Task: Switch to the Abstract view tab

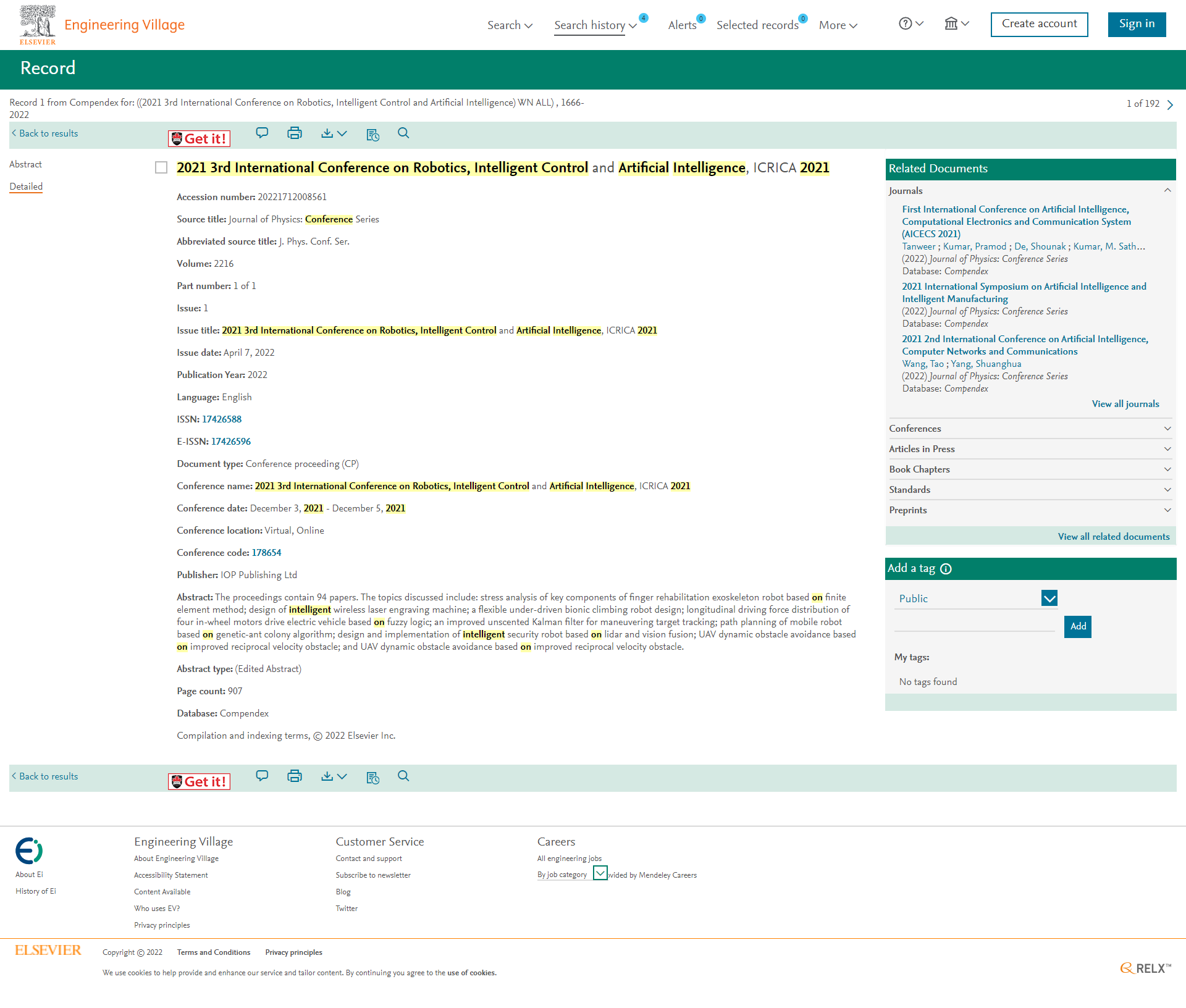Action: [25, 164]
